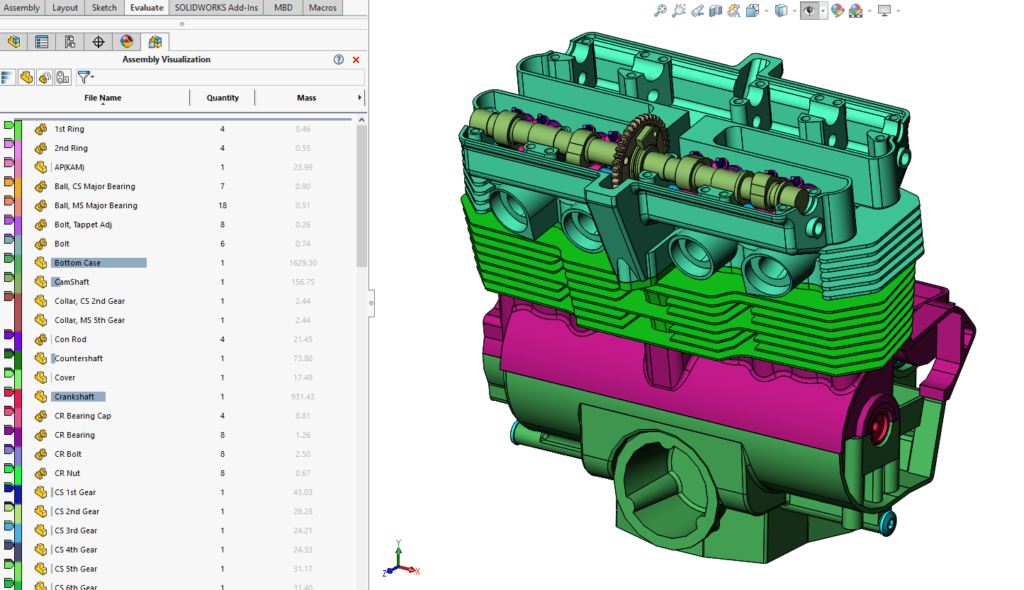Activate the Section View tool

point(716,10)
